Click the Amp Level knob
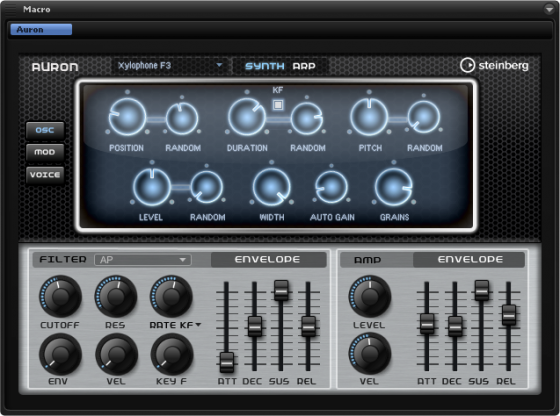 click(x=370, y=296)
